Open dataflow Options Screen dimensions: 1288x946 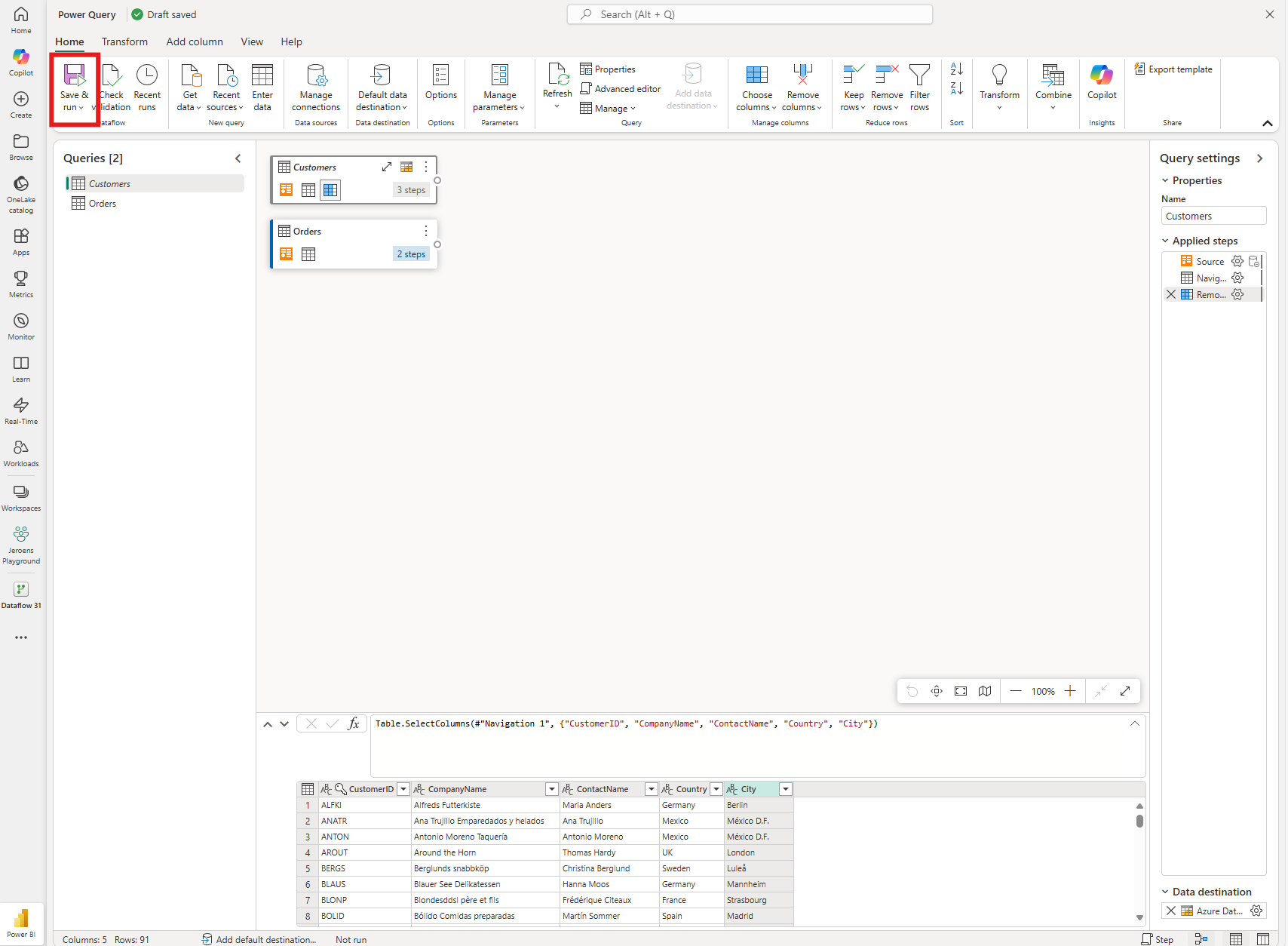click(441, 83)
